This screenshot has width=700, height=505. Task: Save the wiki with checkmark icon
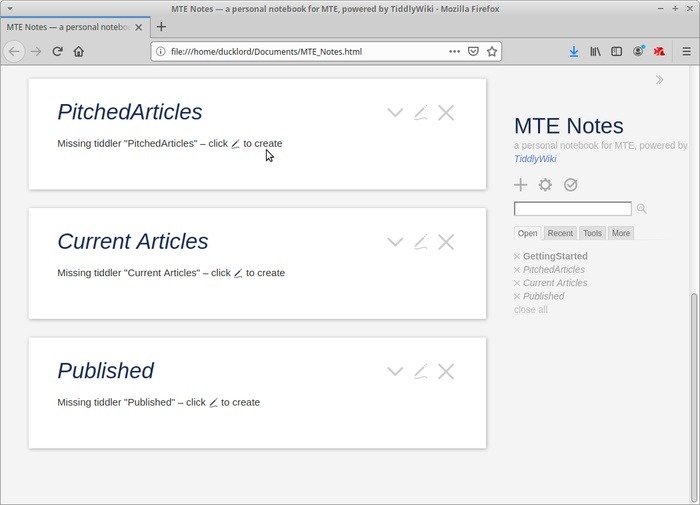click(x=570, y=184)
